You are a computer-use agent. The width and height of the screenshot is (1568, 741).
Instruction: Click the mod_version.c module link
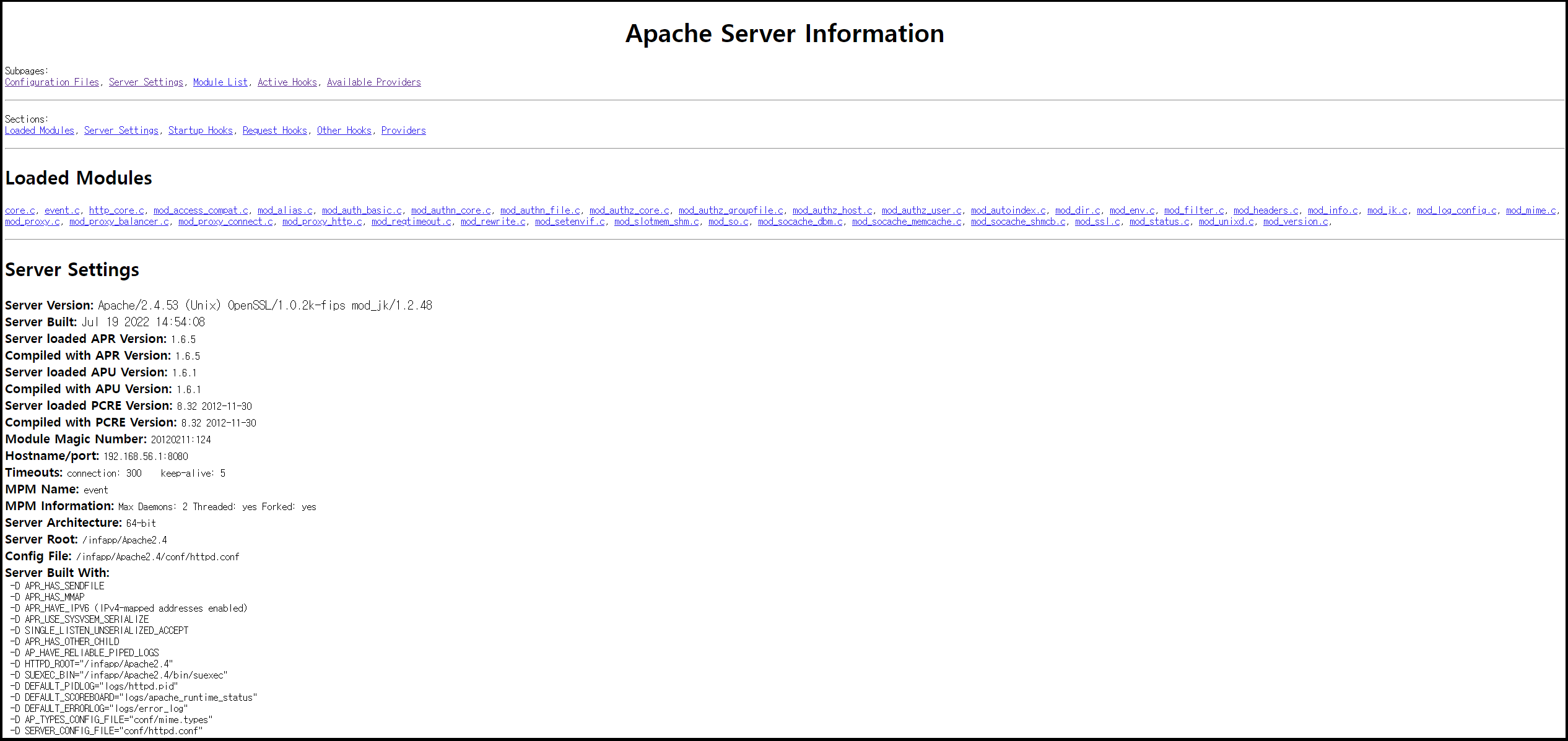click(x=1295, y=222)
